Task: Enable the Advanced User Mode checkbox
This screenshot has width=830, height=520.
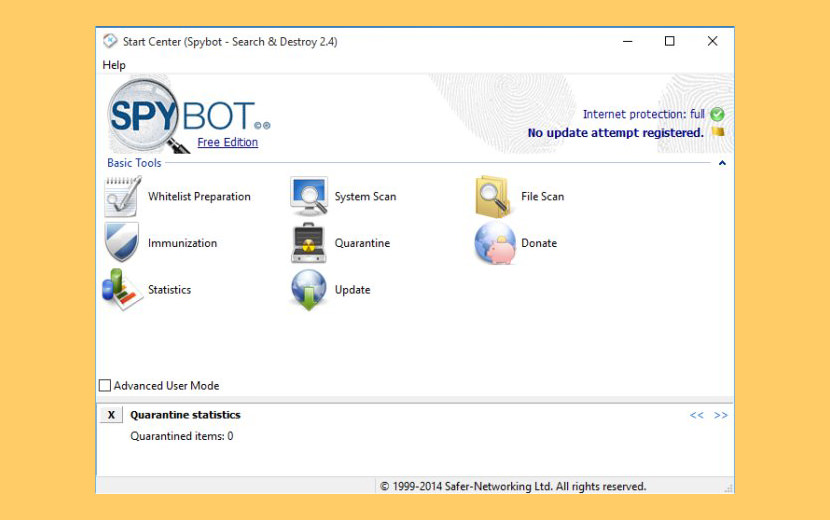Action: (105, 385)
